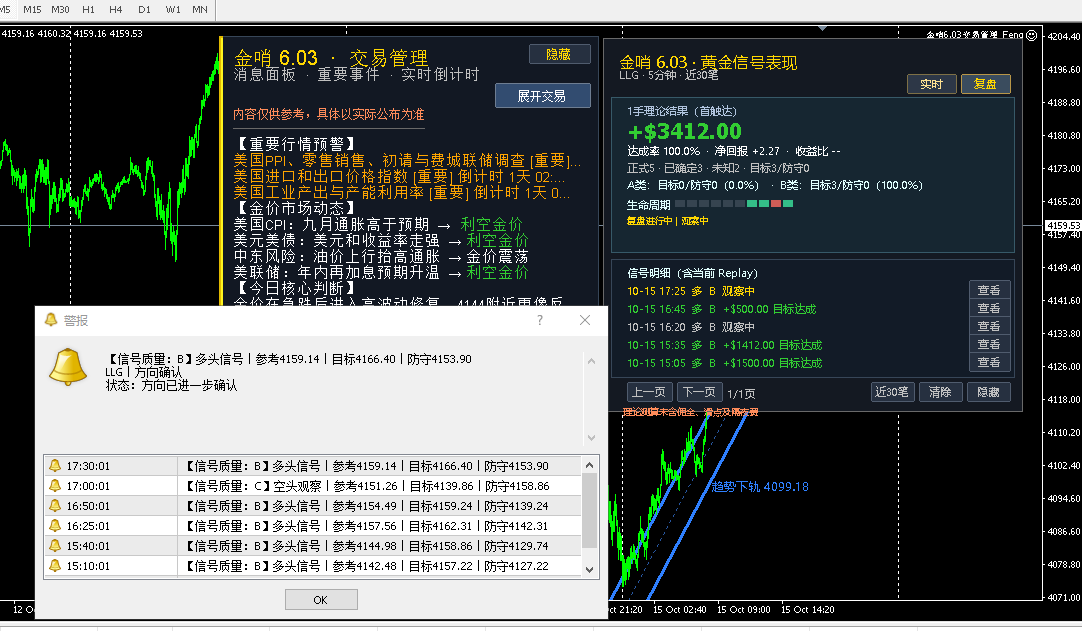Confirm alert dialog with OK
The height and width of the screenshot is (631, 1082).
[x=321, y=600]
